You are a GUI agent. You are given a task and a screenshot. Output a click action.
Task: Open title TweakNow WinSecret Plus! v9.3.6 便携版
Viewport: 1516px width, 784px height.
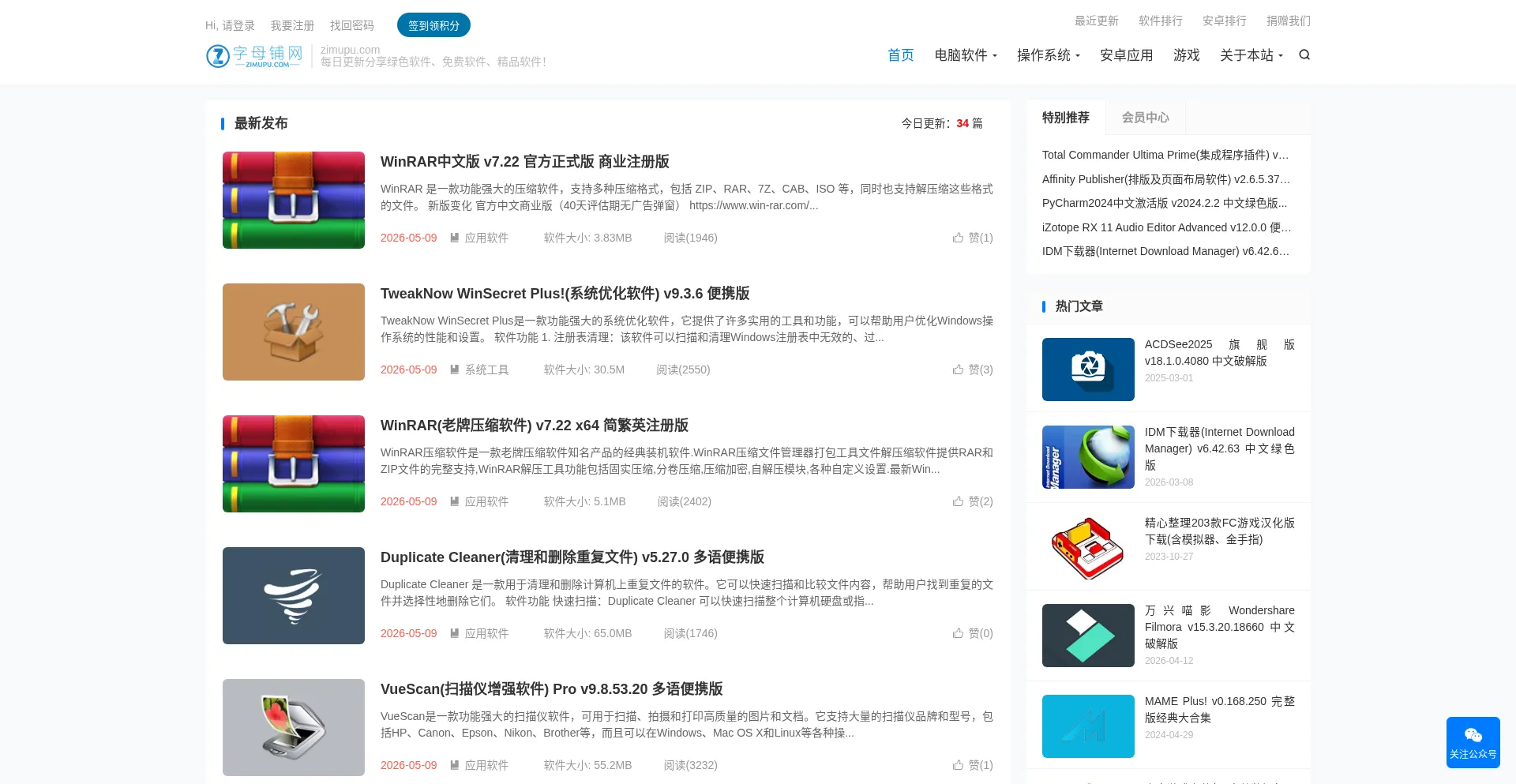[x=565, y=293]
